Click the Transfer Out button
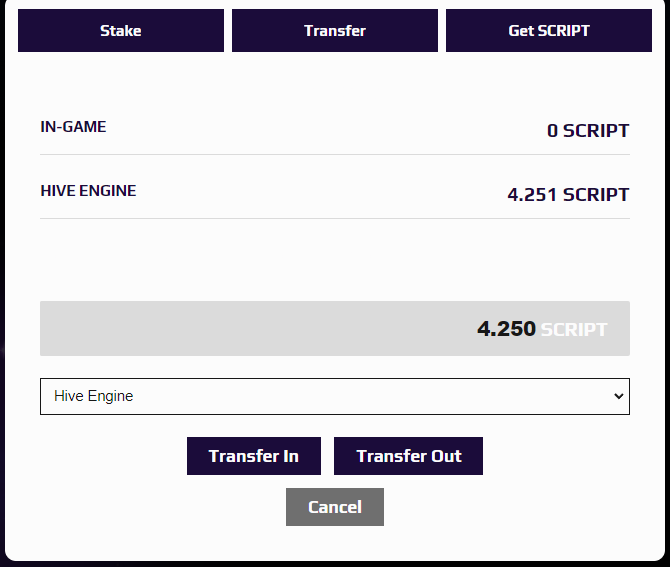 (x=408, y=456)
